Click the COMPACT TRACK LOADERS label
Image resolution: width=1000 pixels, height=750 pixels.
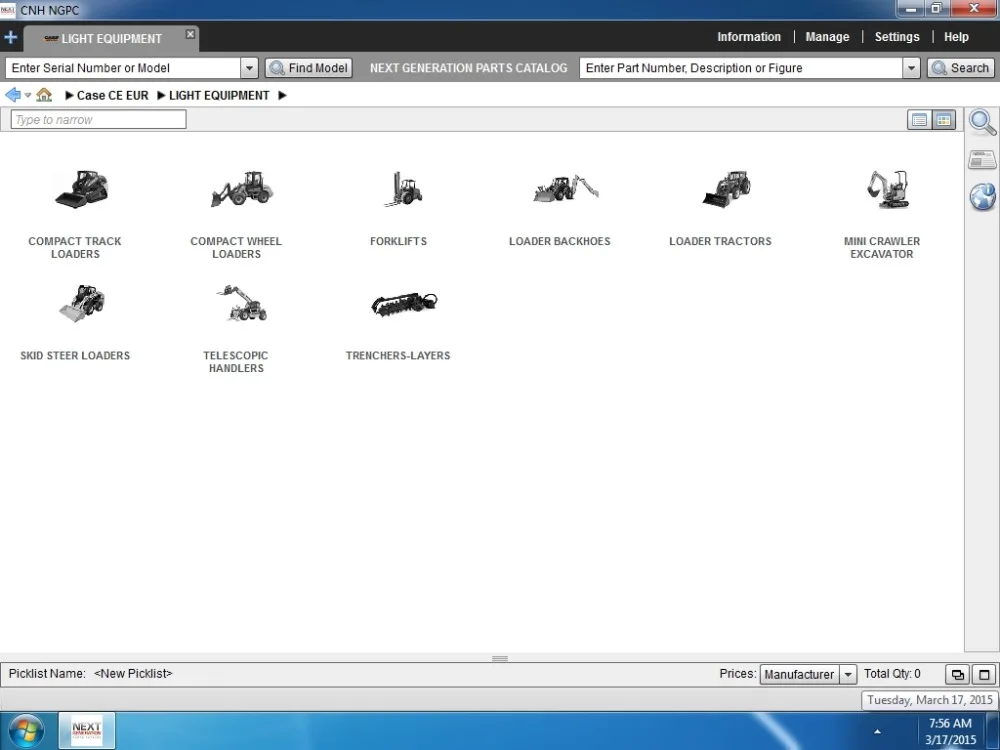point(75,247)
